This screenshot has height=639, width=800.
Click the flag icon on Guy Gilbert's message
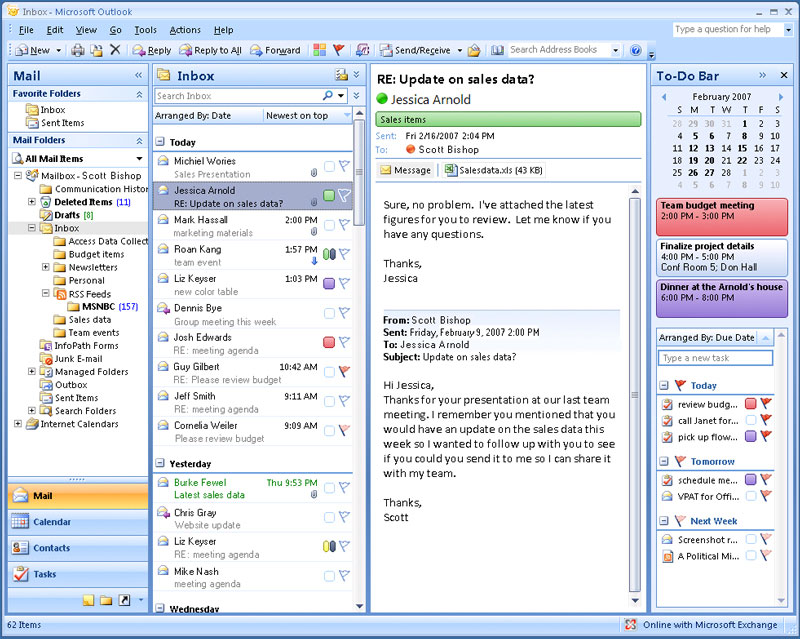[344, 372]
